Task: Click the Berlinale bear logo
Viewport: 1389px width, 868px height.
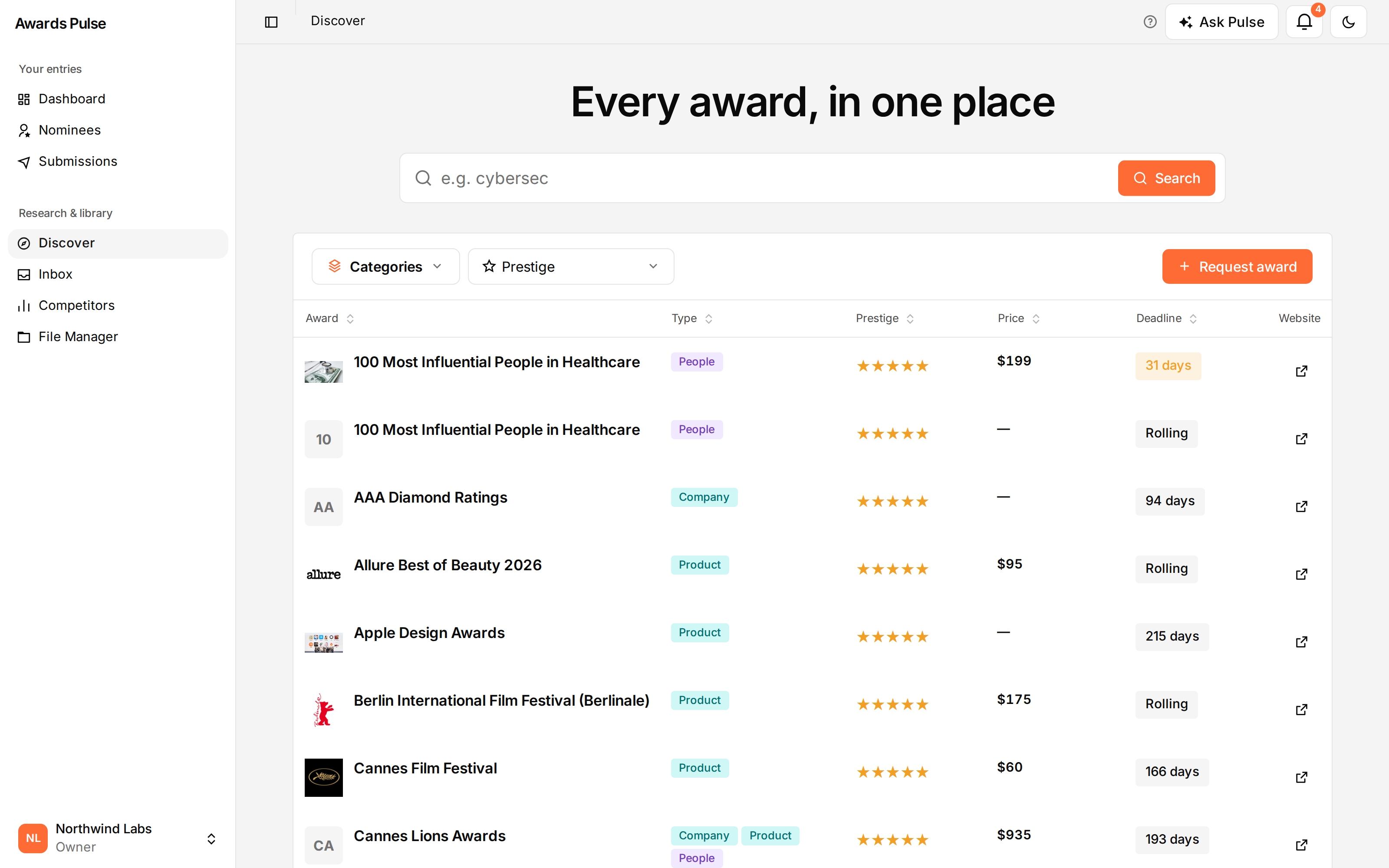Action: coord(323,710)
